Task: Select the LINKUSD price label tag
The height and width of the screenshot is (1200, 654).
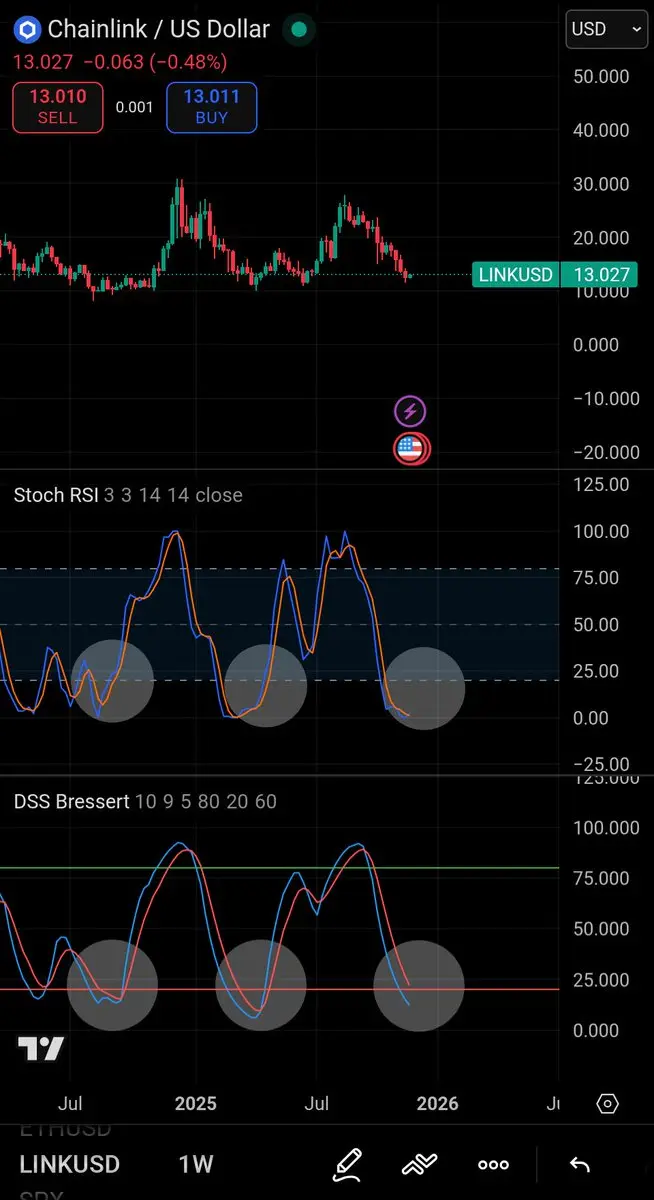Action: coord(515,274)
